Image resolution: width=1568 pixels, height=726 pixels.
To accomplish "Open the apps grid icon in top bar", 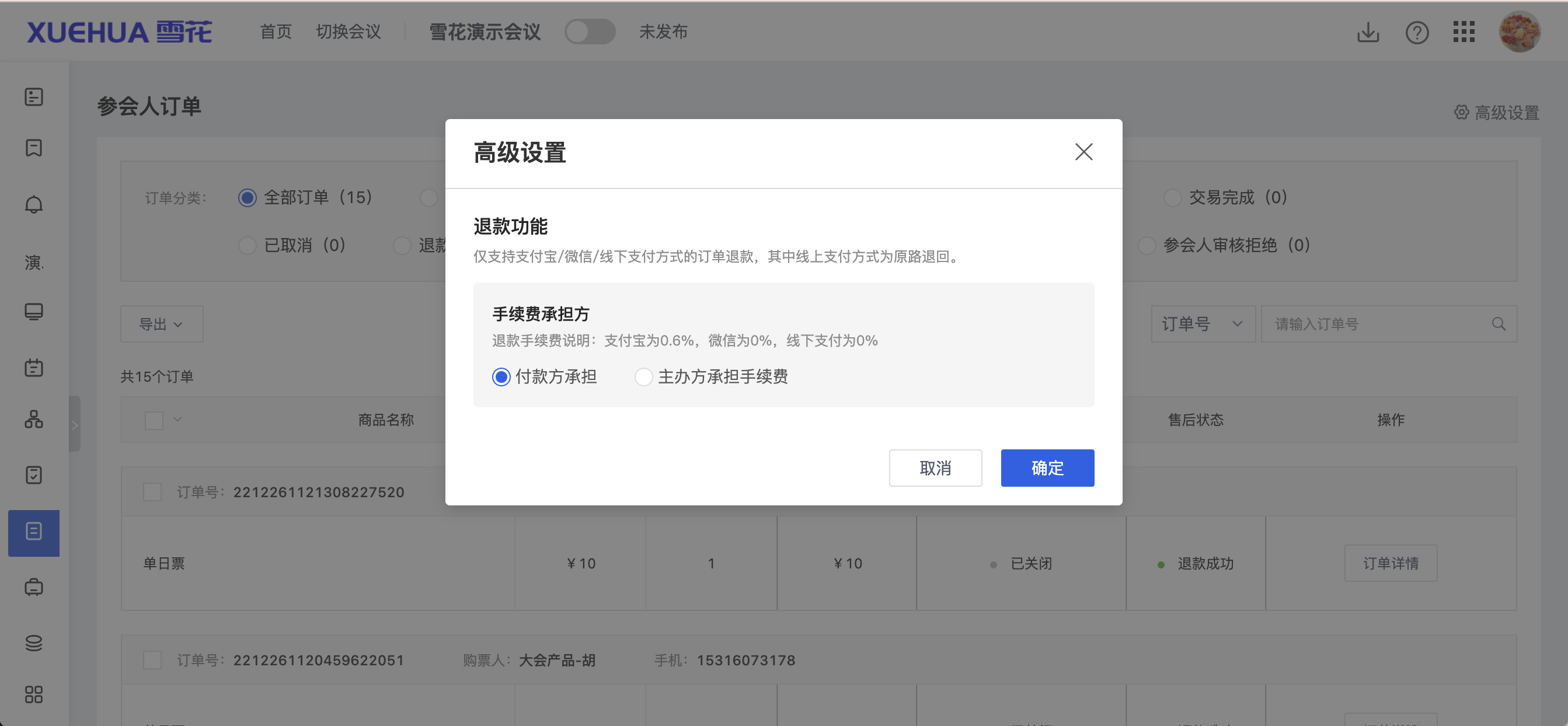I will tap(1464, 32).
